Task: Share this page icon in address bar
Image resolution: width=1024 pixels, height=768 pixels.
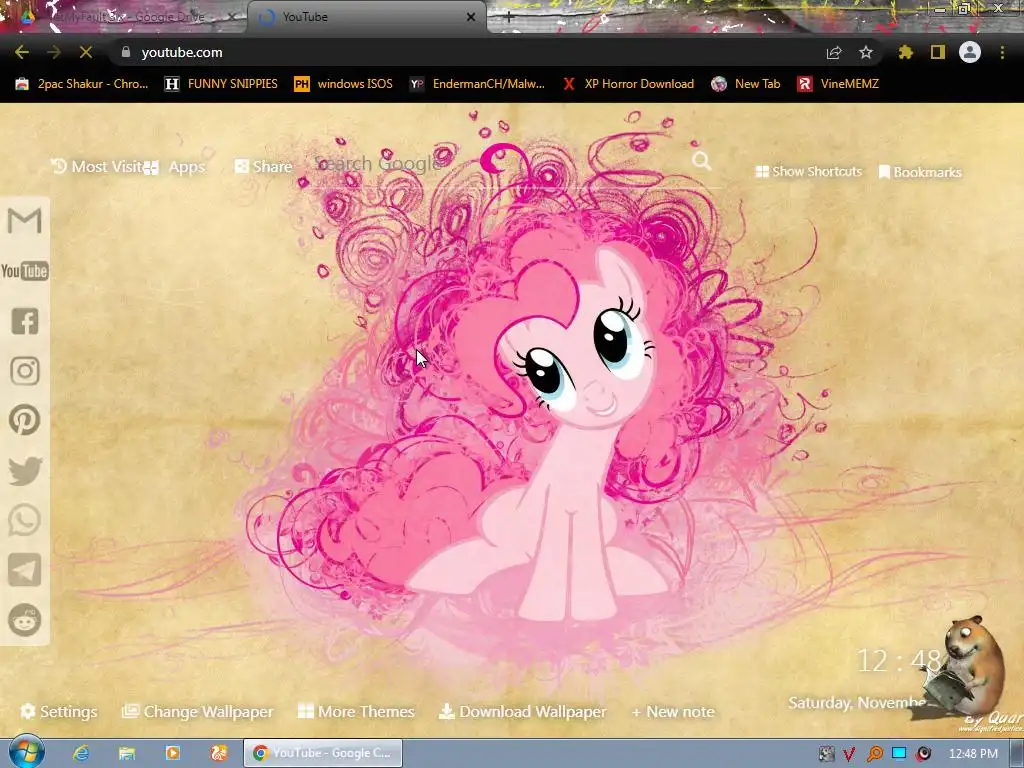Action: tap(834, 52)
